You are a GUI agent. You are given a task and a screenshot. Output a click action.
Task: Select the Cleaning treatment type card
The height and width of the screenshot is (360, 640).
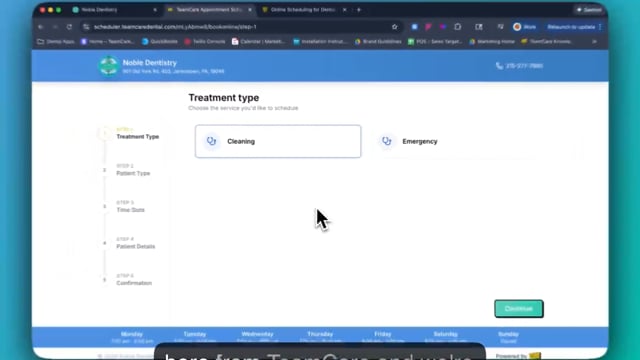click(x=278, y=141)
